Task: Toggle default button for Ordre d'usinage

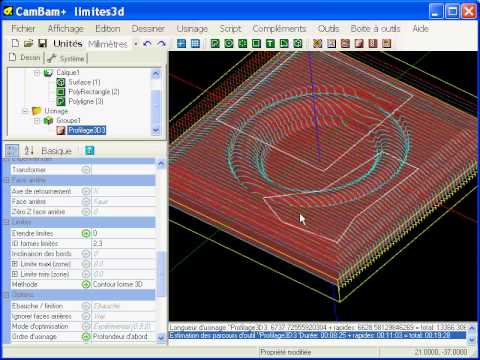Action: click(x=86, y=337)
